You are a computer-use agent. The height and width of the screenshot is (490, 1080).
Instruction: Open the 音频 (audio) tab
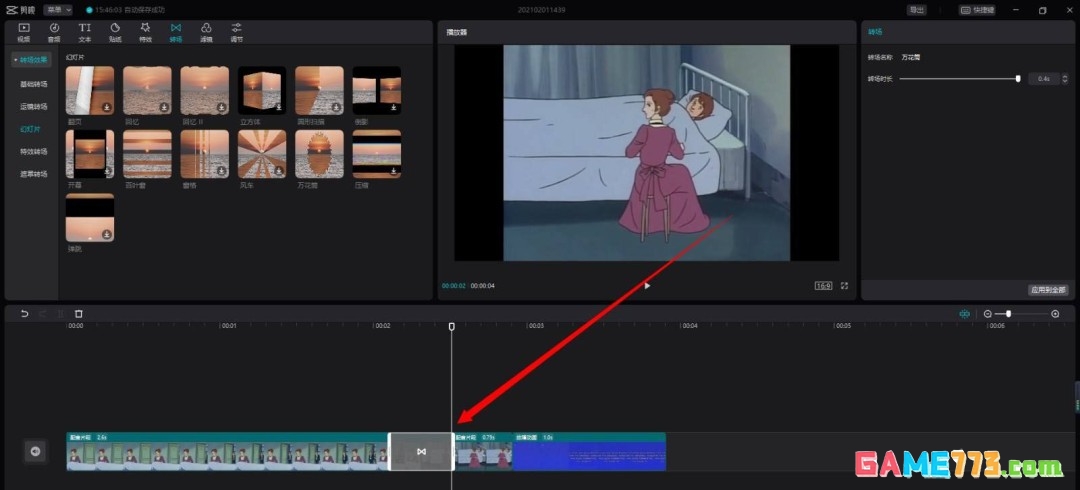pos(54,32)
